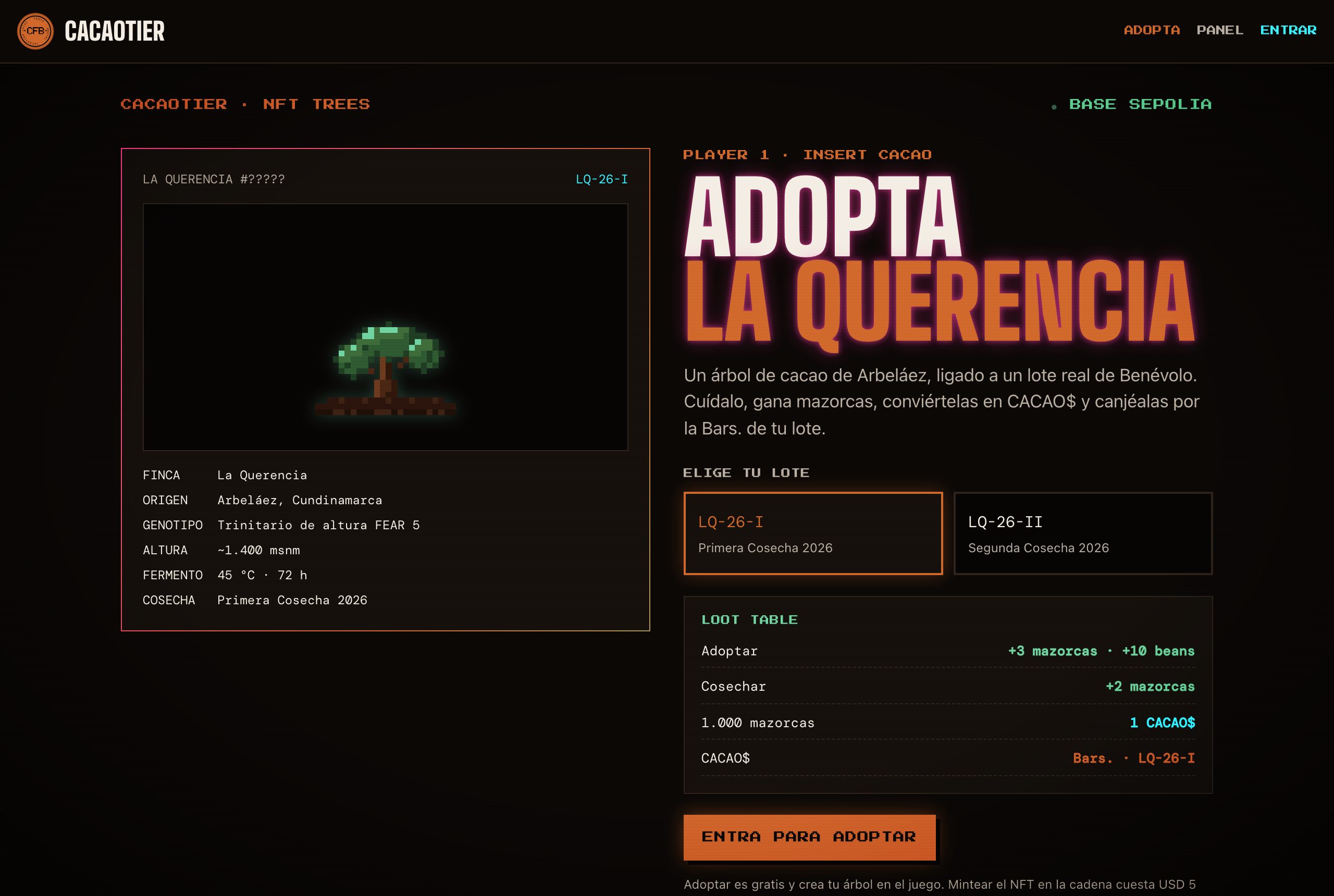Go to the ADOPTA nav item
The height and width of the screenshot is (896, 1334).
click(1152, 30)
